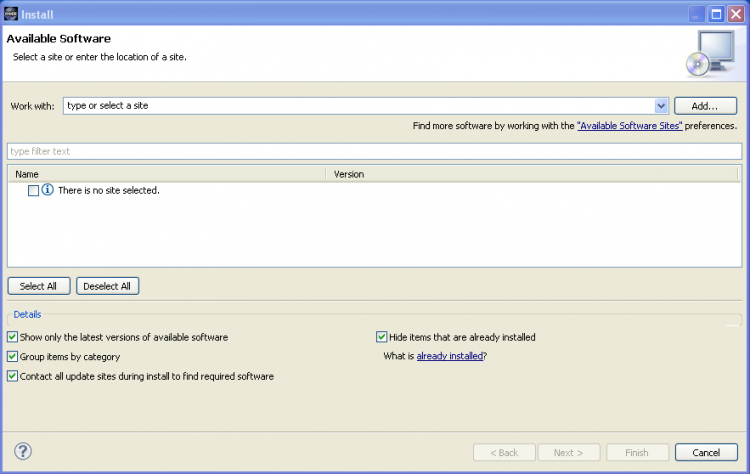This screenshot has width=750, height=474.
Task: Sort list by the Name column header
Action: [165, 174]
